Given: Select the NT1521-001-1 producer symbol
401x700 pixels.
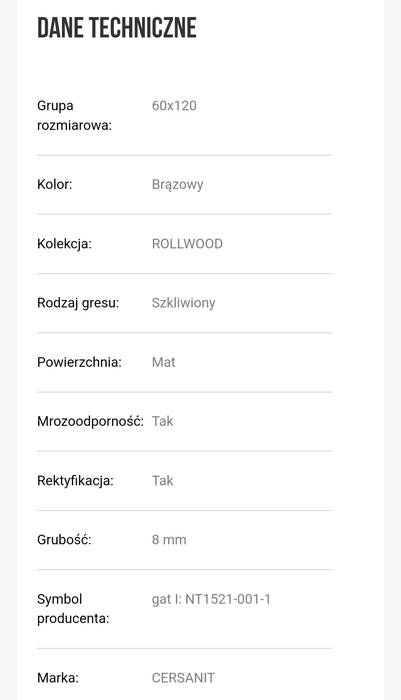Looking at the screenshot, I should [228, 599].
